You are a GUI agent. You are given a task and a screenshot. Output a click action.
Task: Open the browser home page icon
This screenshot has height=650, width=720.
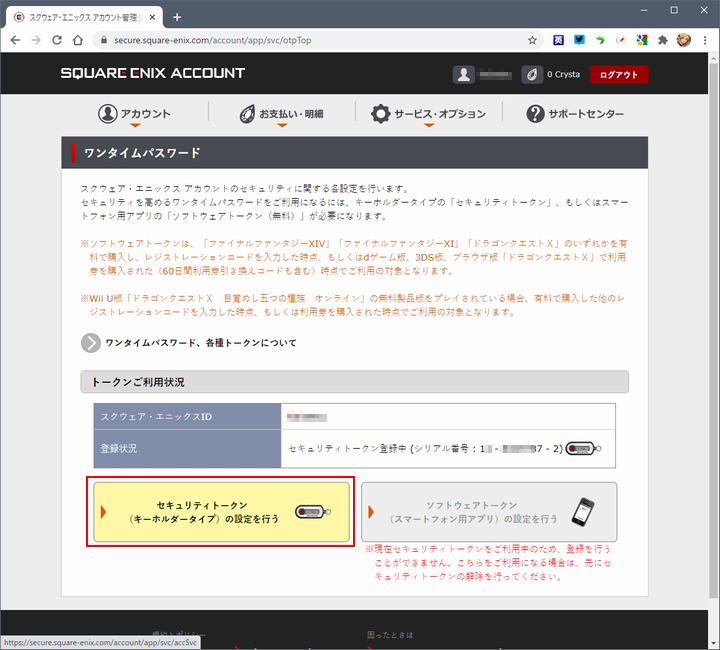coord(78,40)
